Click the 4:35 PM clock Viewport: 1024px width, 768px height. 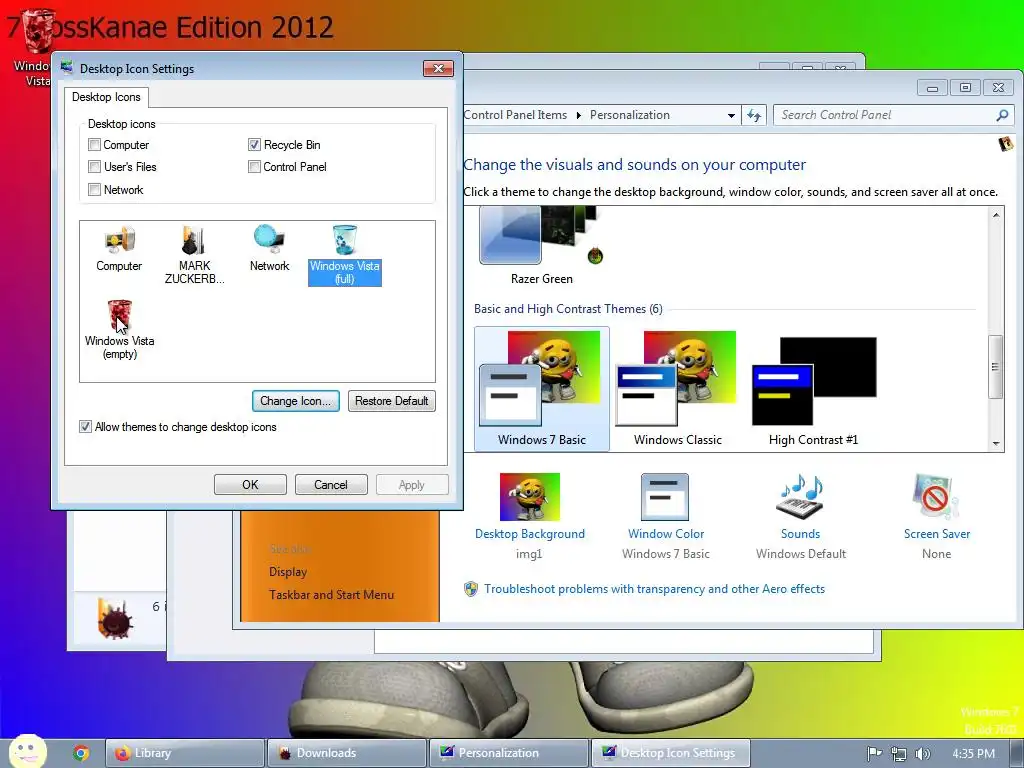point(973,754)
